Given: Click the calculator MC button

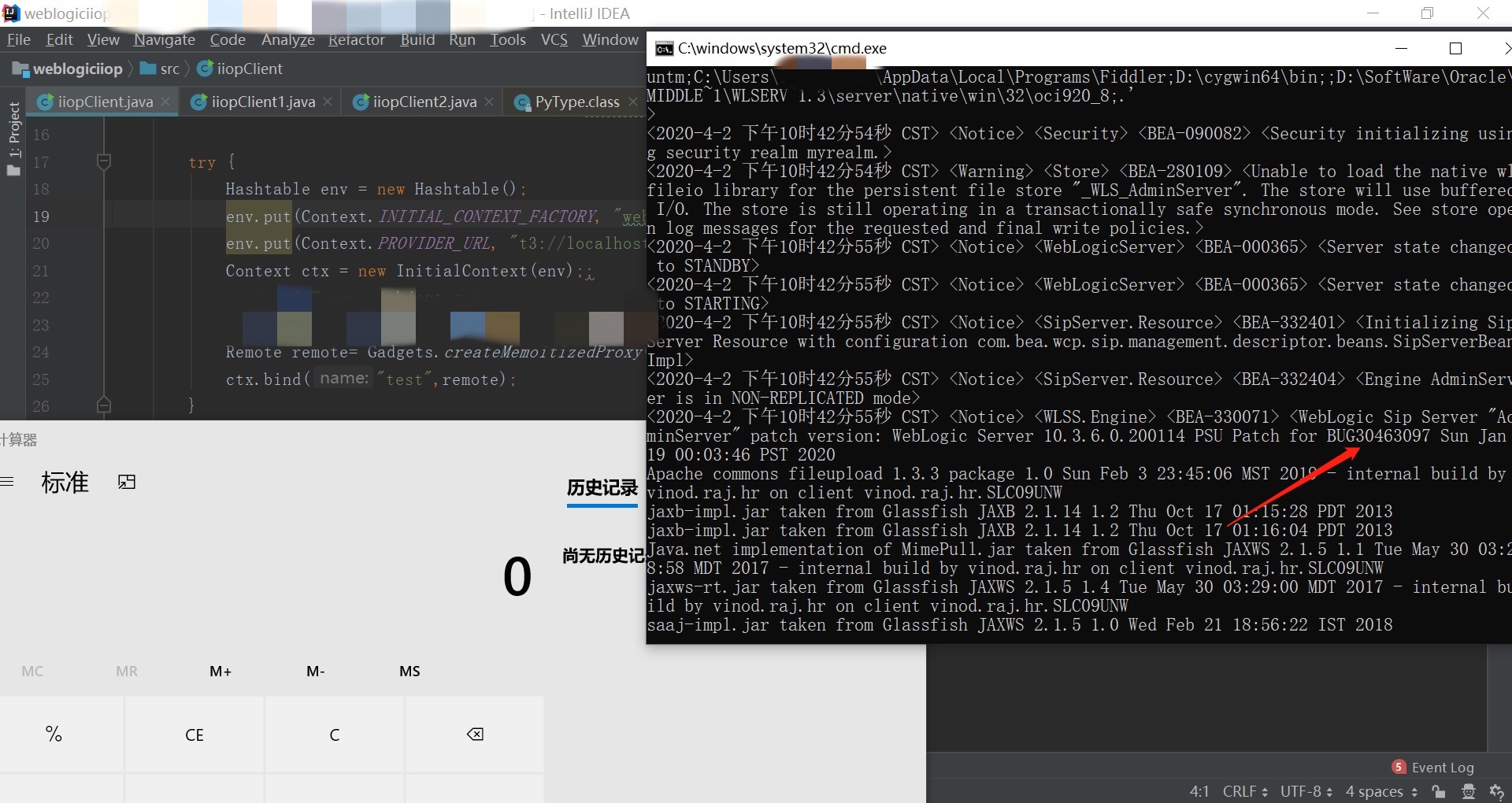Looking at the screenshot, I should point(32,671).
